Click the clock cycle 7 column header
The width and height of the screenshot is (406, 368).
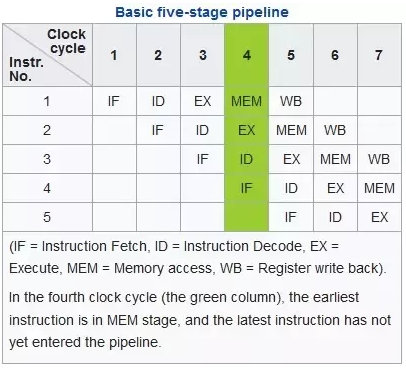(379, 55)
